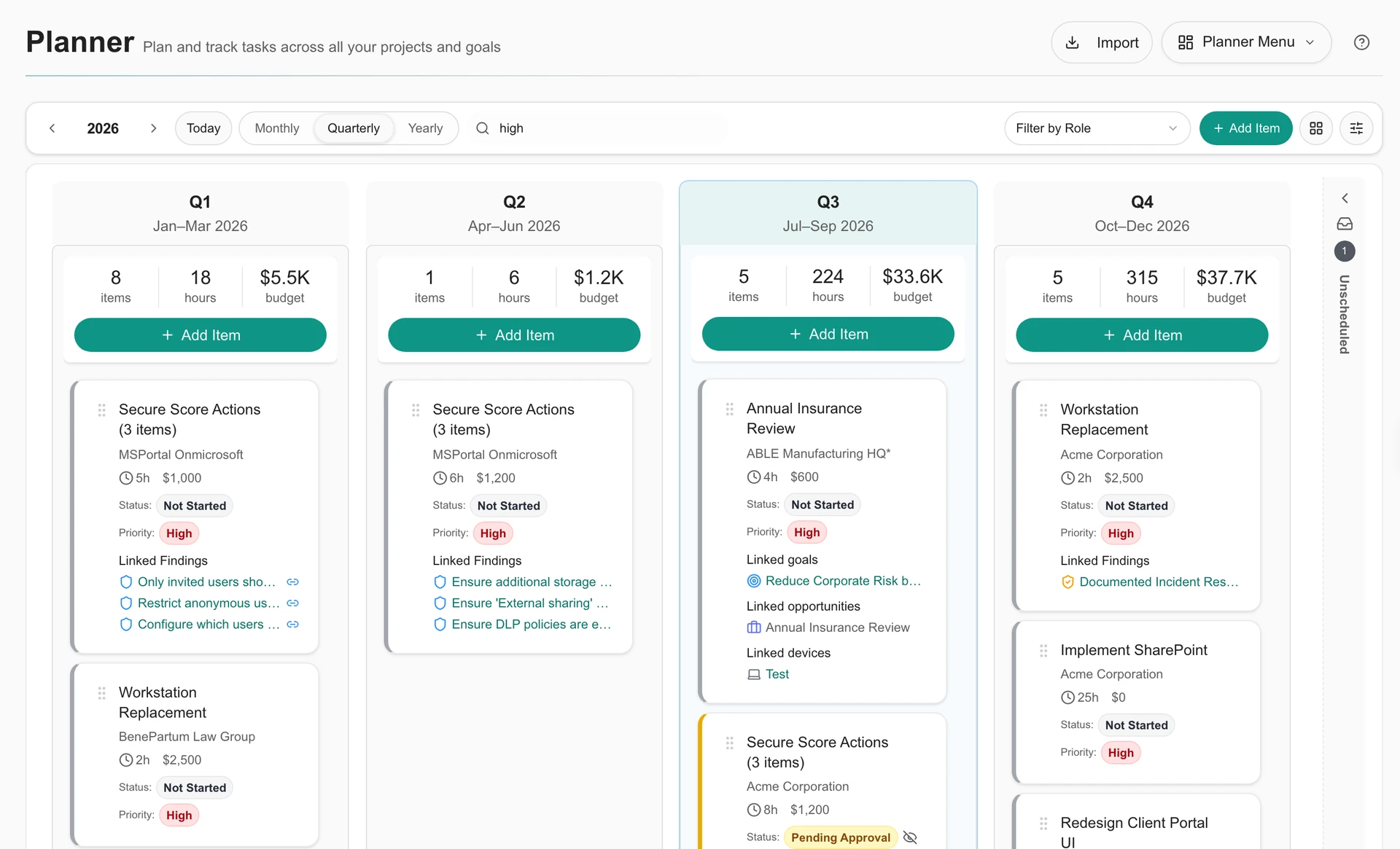Go to next year arrow
Screen dimensions: 1400x849
point(153,128)
